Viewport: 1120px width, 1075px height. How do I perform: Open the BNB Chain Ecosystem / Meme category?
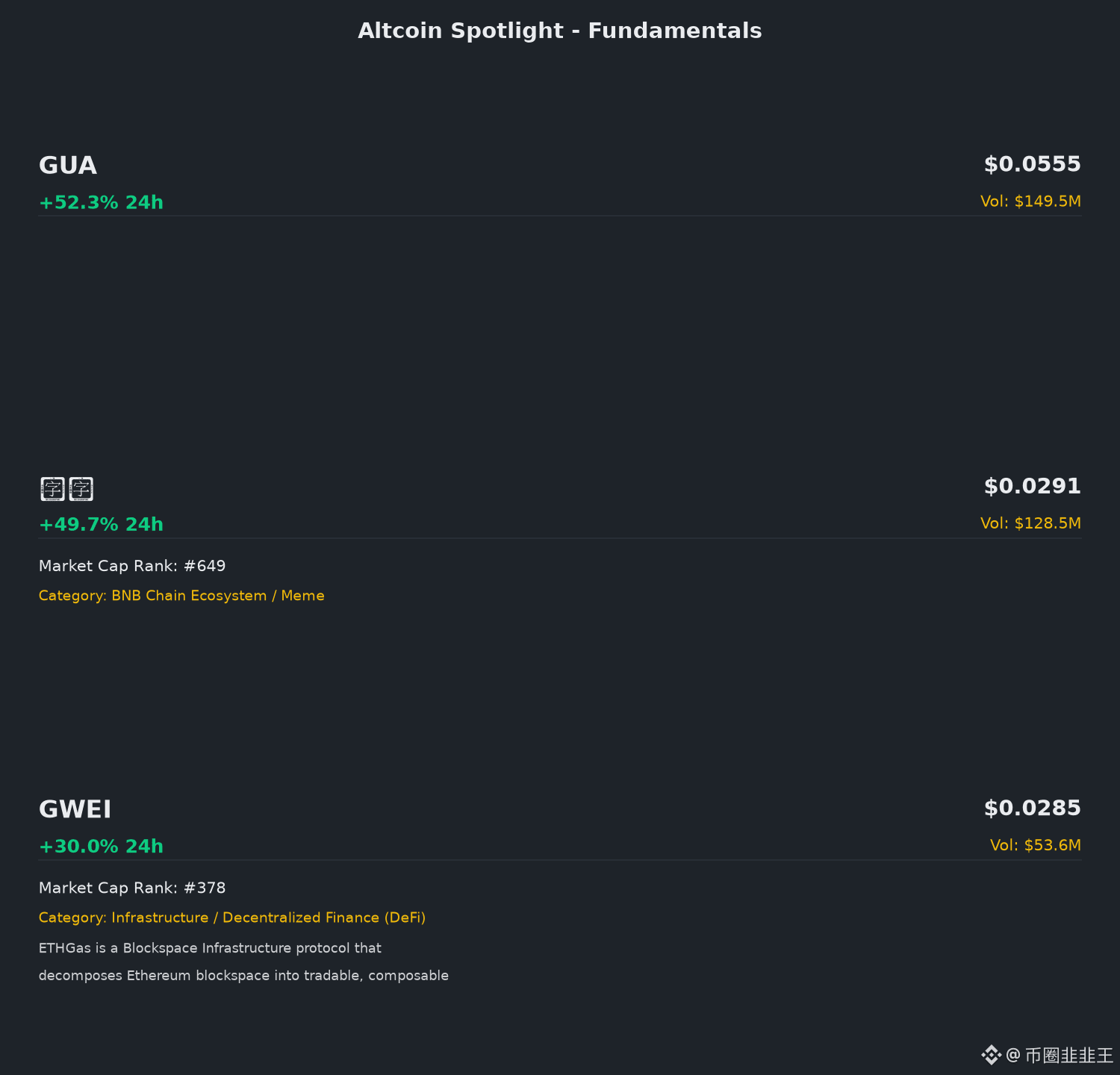[x=181, y=596]
